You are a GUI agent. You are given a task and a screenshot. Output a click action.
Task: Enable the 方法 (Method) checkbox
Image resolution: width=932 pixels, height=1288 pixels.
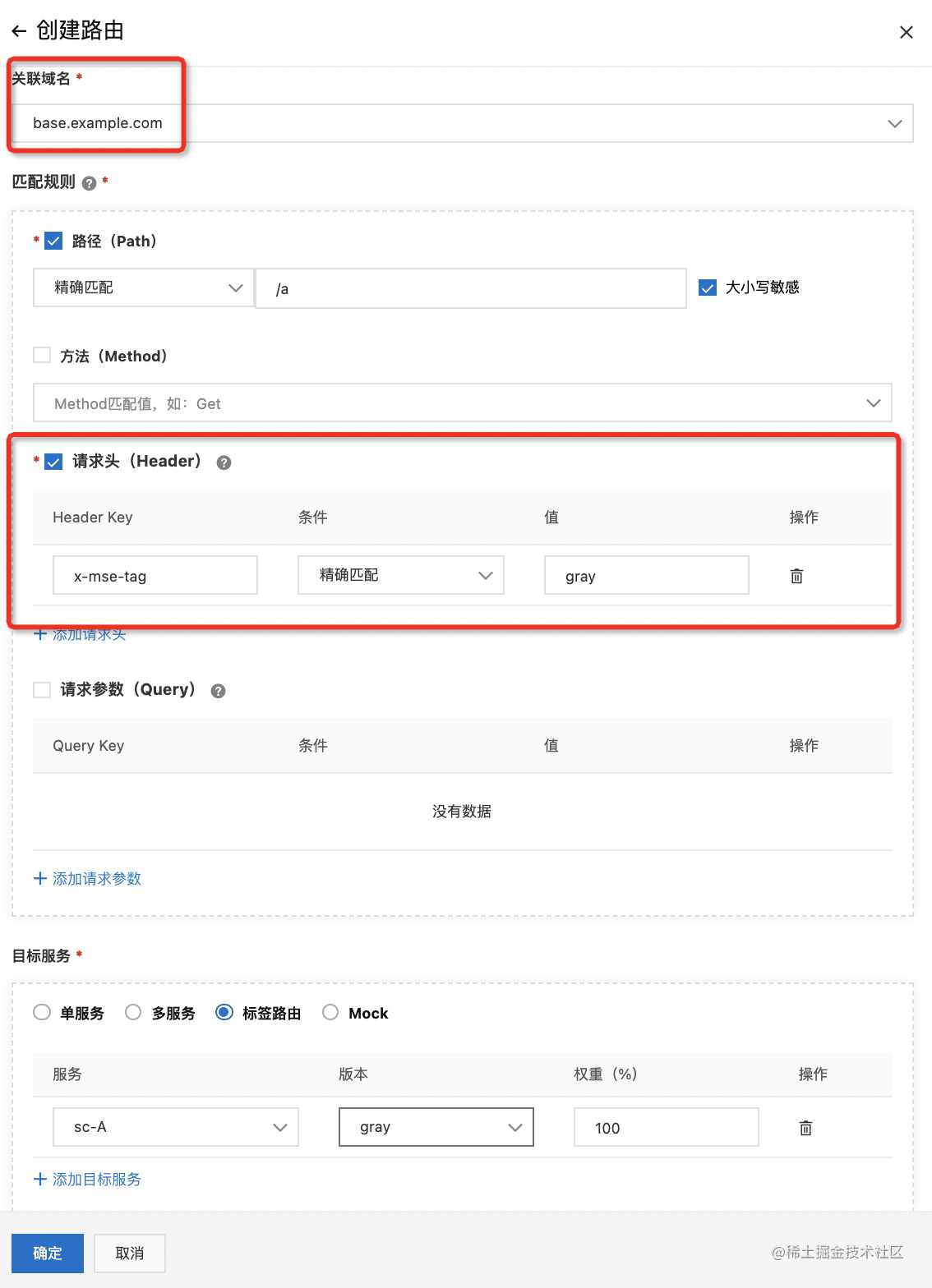[41, 355]
